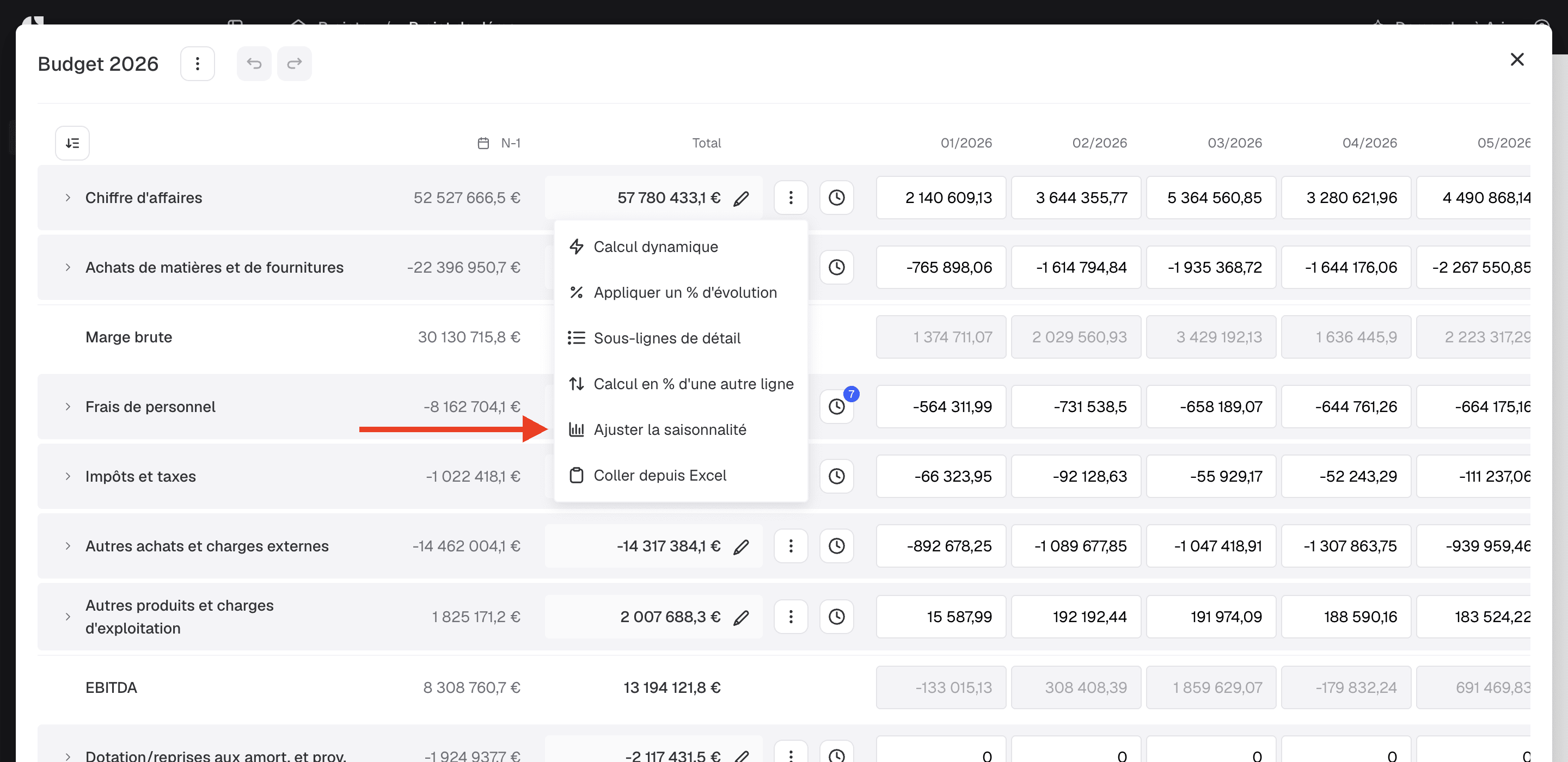Screen dimensions: 1568x762
Task: Close the Budget 2026 dialog
Action: pyautogui.click(x=1517, y=59)
